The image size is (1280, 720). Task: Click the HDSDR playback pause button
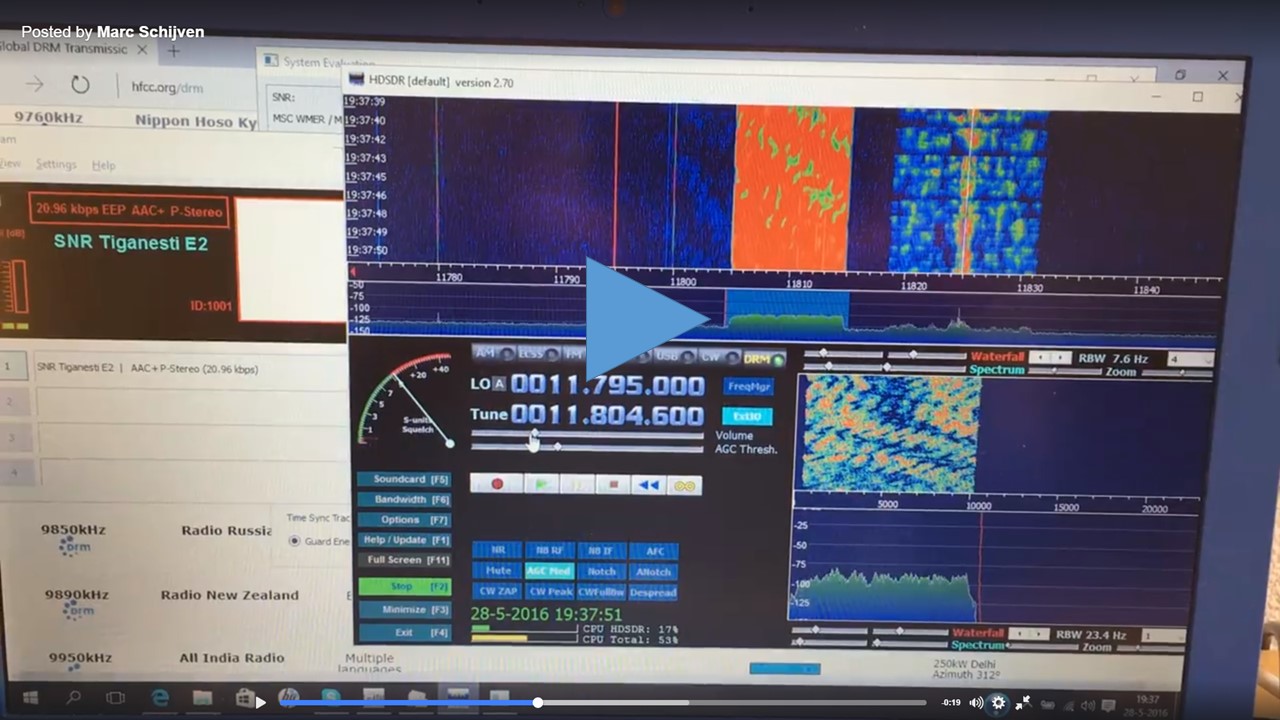click(577, 484)
